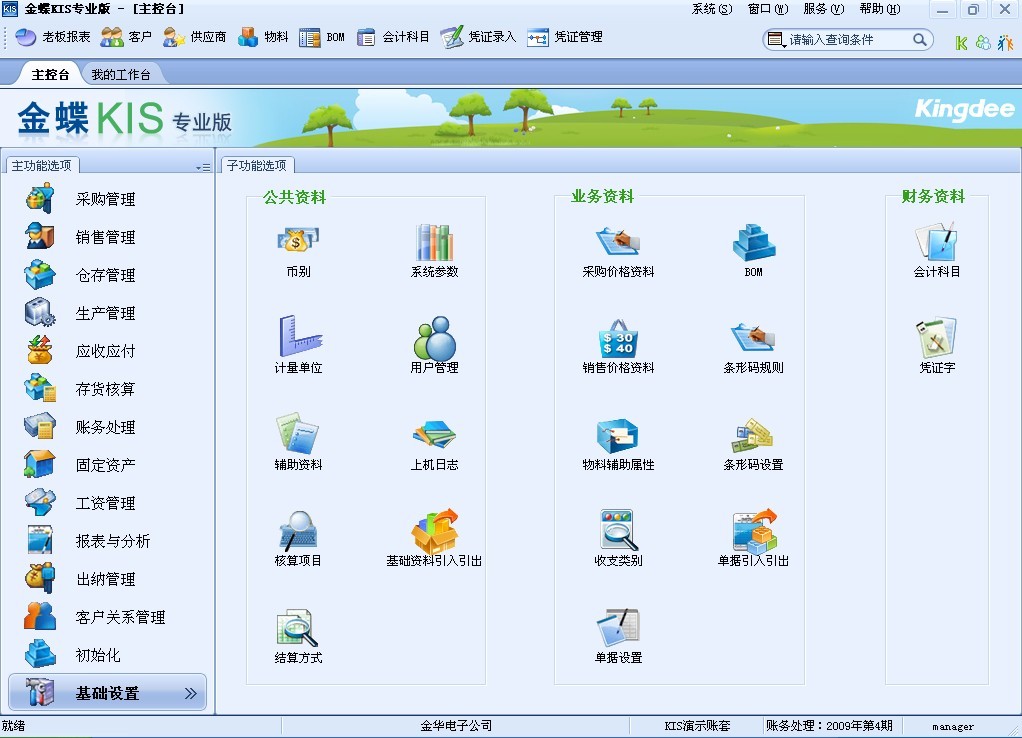Click the 主功能选项 panel tab
This screenshot has height=738, width=1022.
click(42, 166)
